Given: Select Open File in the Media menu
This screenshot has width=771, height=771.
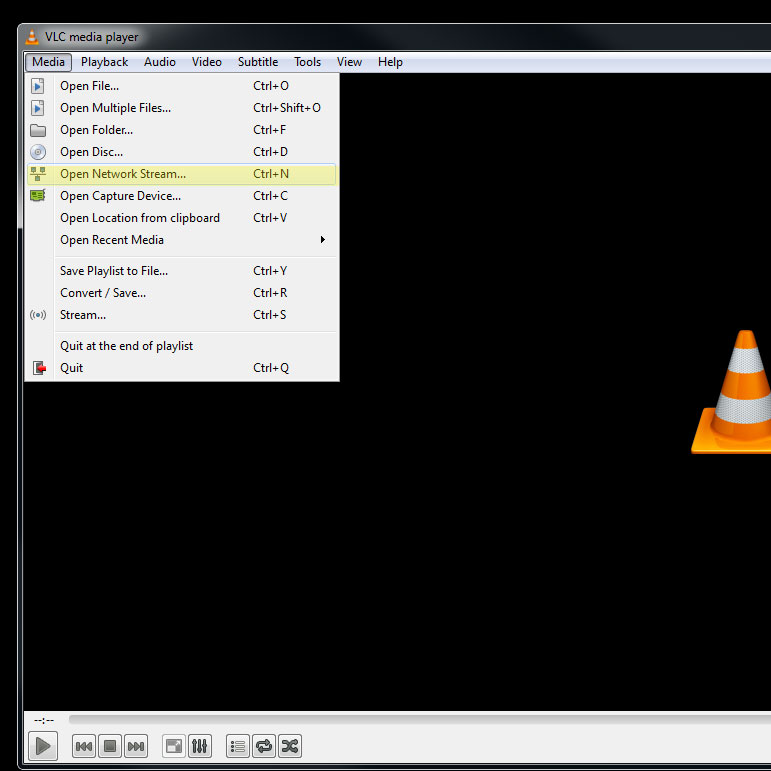Looking at the screenshot, I should [89, 86].
